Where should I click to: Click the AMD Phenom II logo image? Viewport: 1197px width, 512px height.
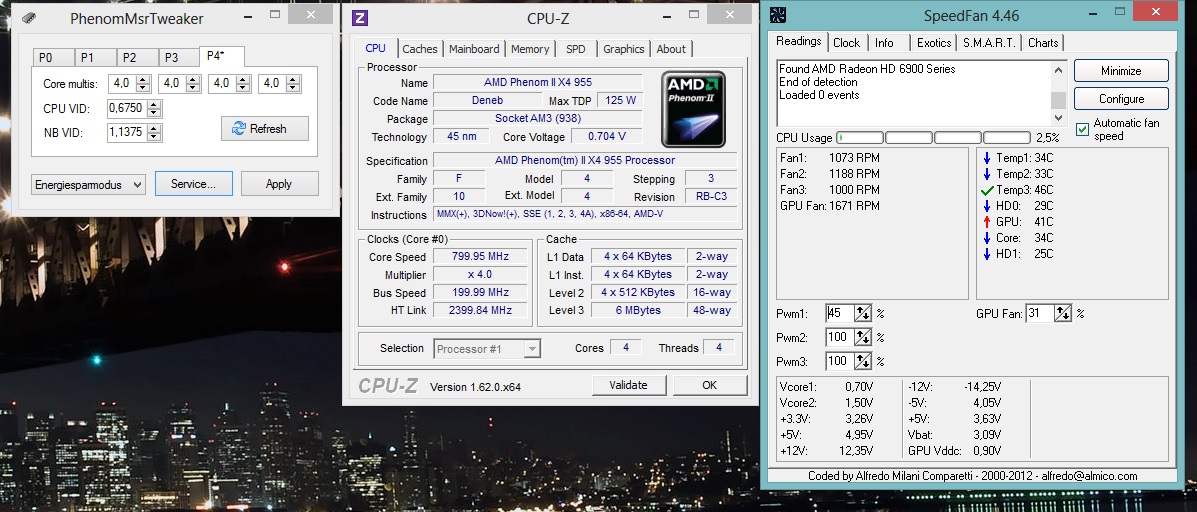click(x=693, y=108)
